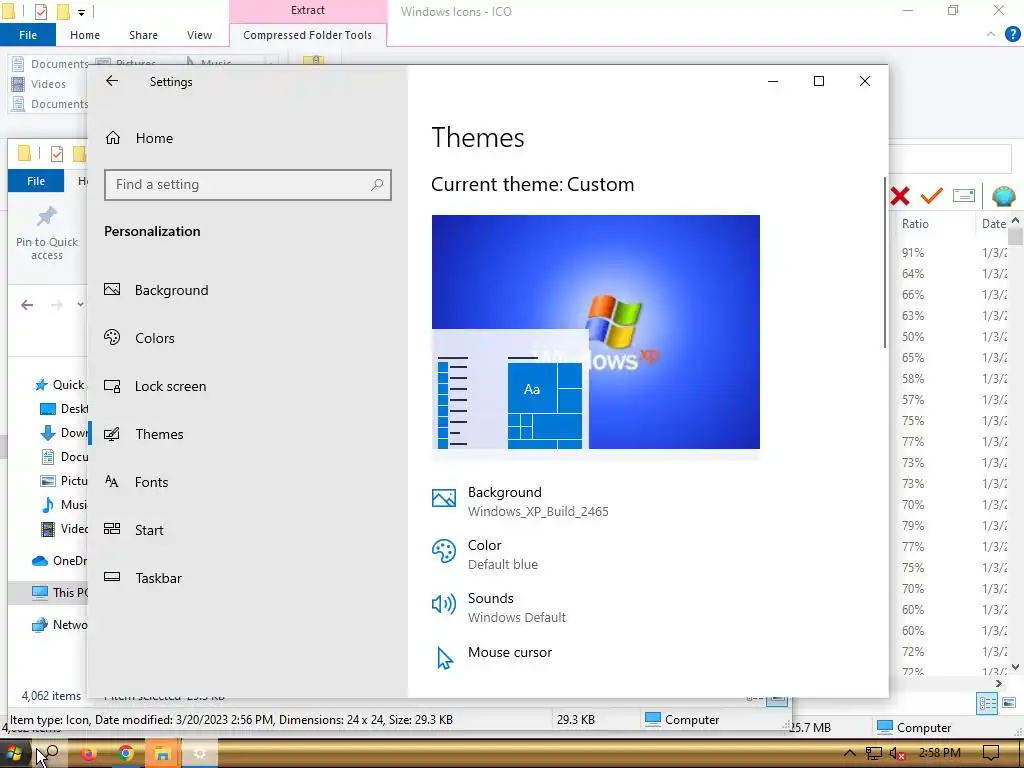The height and width of the screenshot is (768, 1024).
Task: Switch to Settings gear on the taskbar
Action: point(199,754)
